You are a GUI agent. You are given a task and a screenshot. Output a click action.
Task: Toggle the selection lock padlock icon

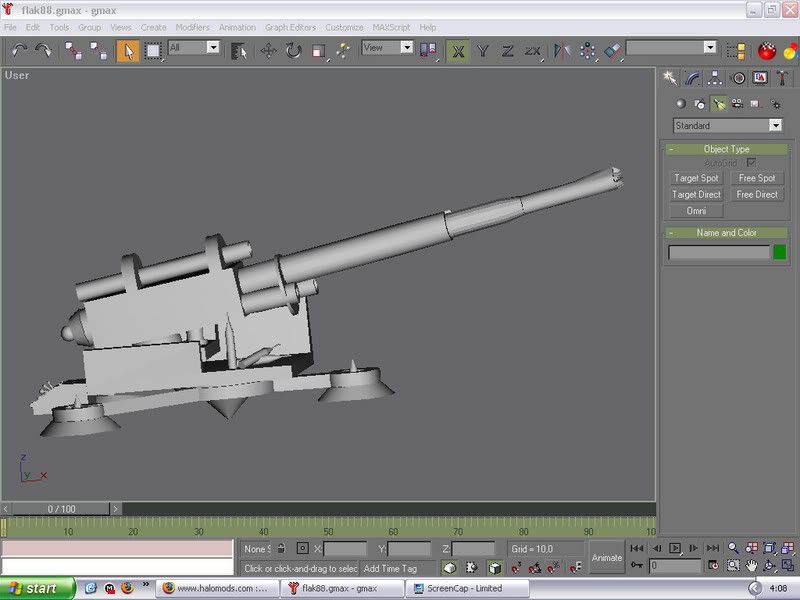(x=281, y=548)
